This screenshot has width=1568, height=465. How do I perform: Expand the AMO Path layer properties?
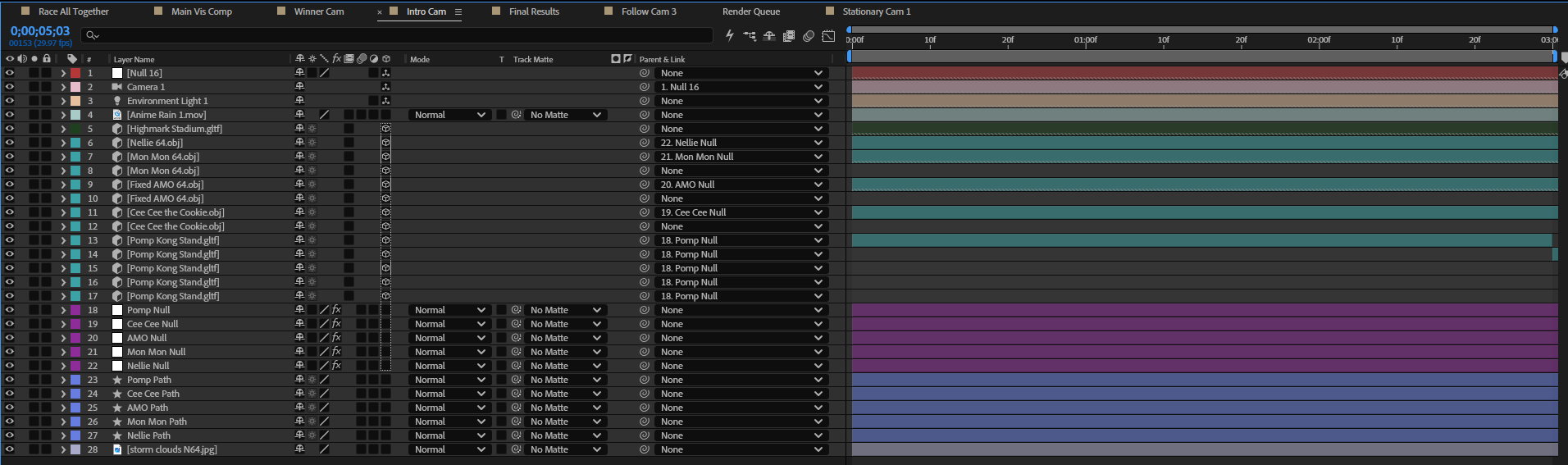tap(63, 408)
